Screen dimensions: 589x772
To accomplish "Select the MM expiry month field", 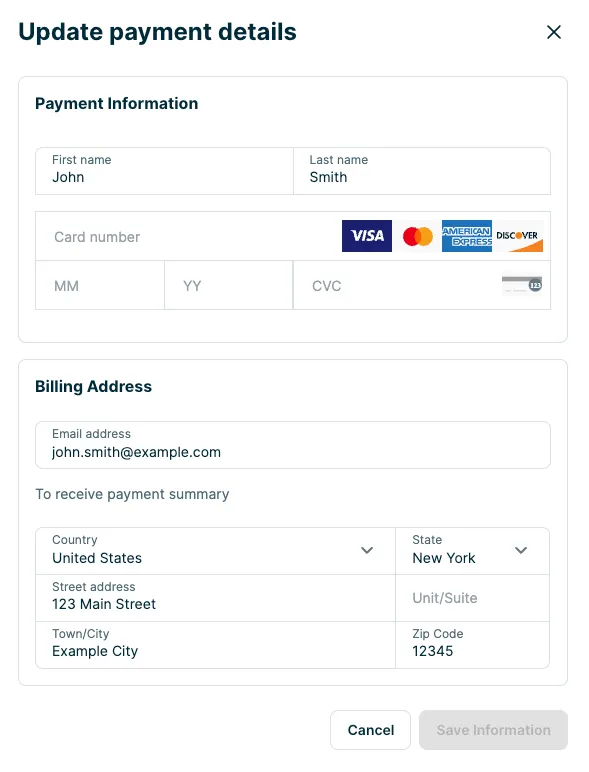I will tap(100, 286).
